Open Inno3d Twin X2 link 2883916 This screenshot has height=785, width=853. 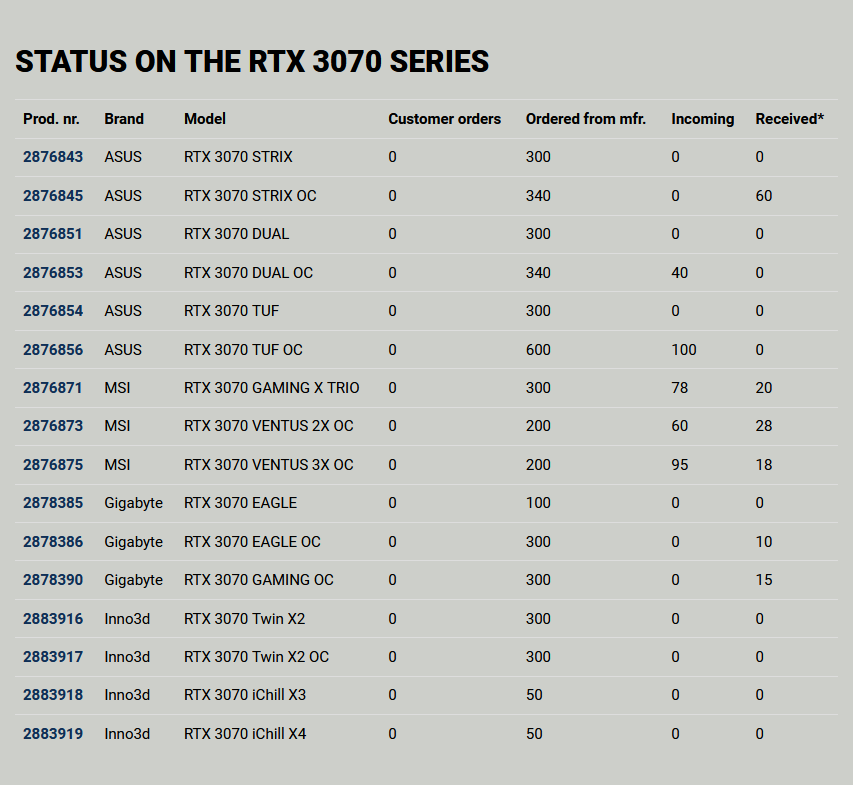(53, 619)
